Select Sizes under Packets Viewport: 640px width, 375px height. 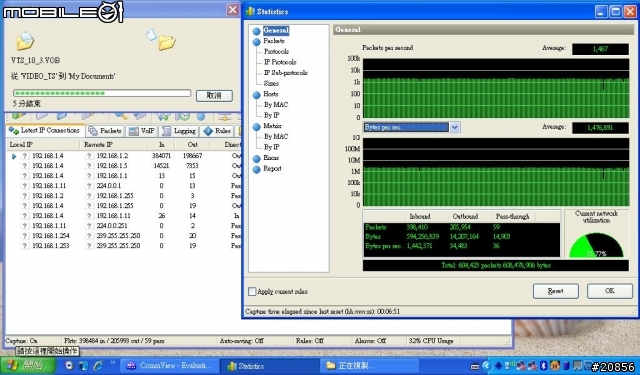click(271, 83)
